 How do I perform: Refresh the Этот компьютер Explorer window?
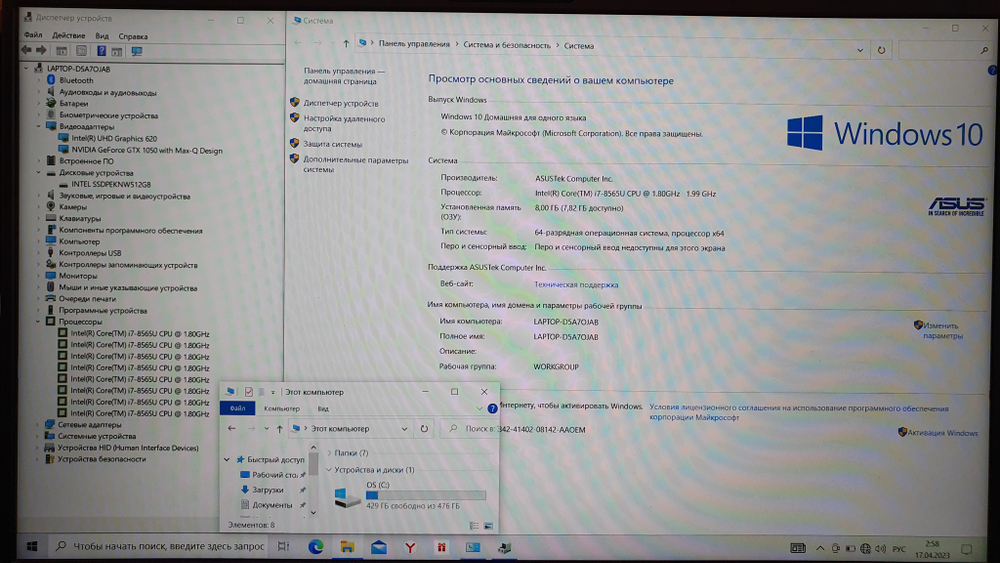(x=424, y=428)
